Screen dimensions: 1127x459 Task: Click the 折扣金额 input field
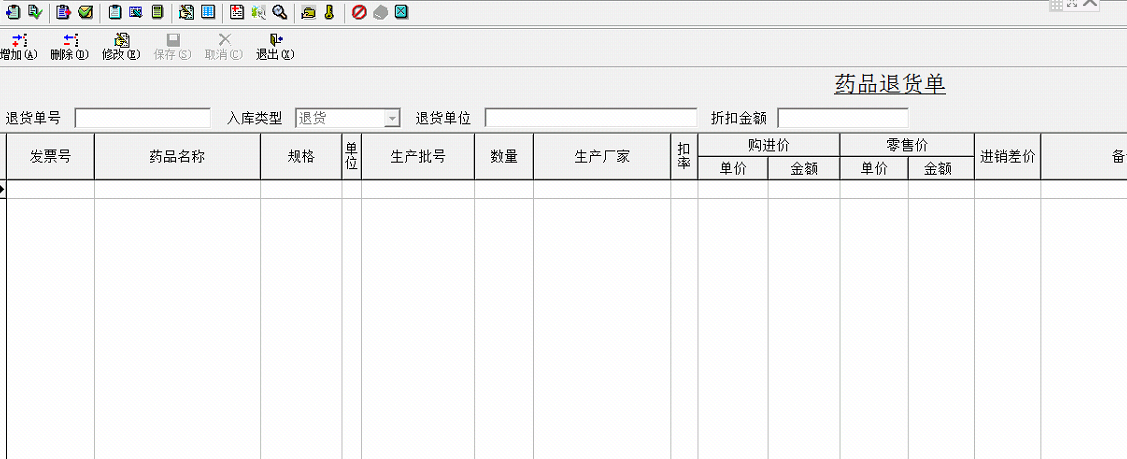click(x=843, y=118)
